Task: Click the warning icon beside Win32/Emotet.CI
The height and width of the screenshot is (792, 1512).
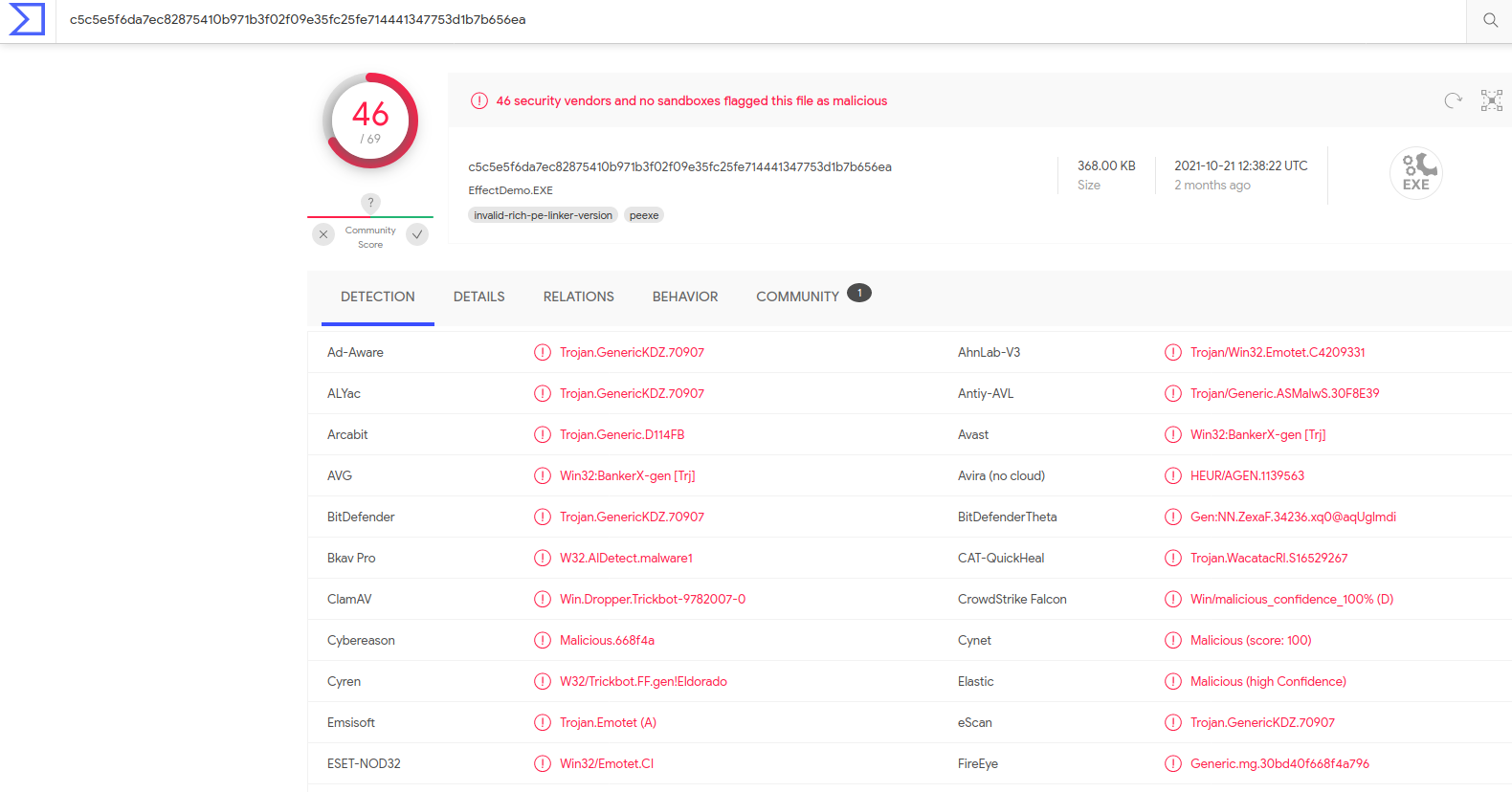Action: [543, 763]
